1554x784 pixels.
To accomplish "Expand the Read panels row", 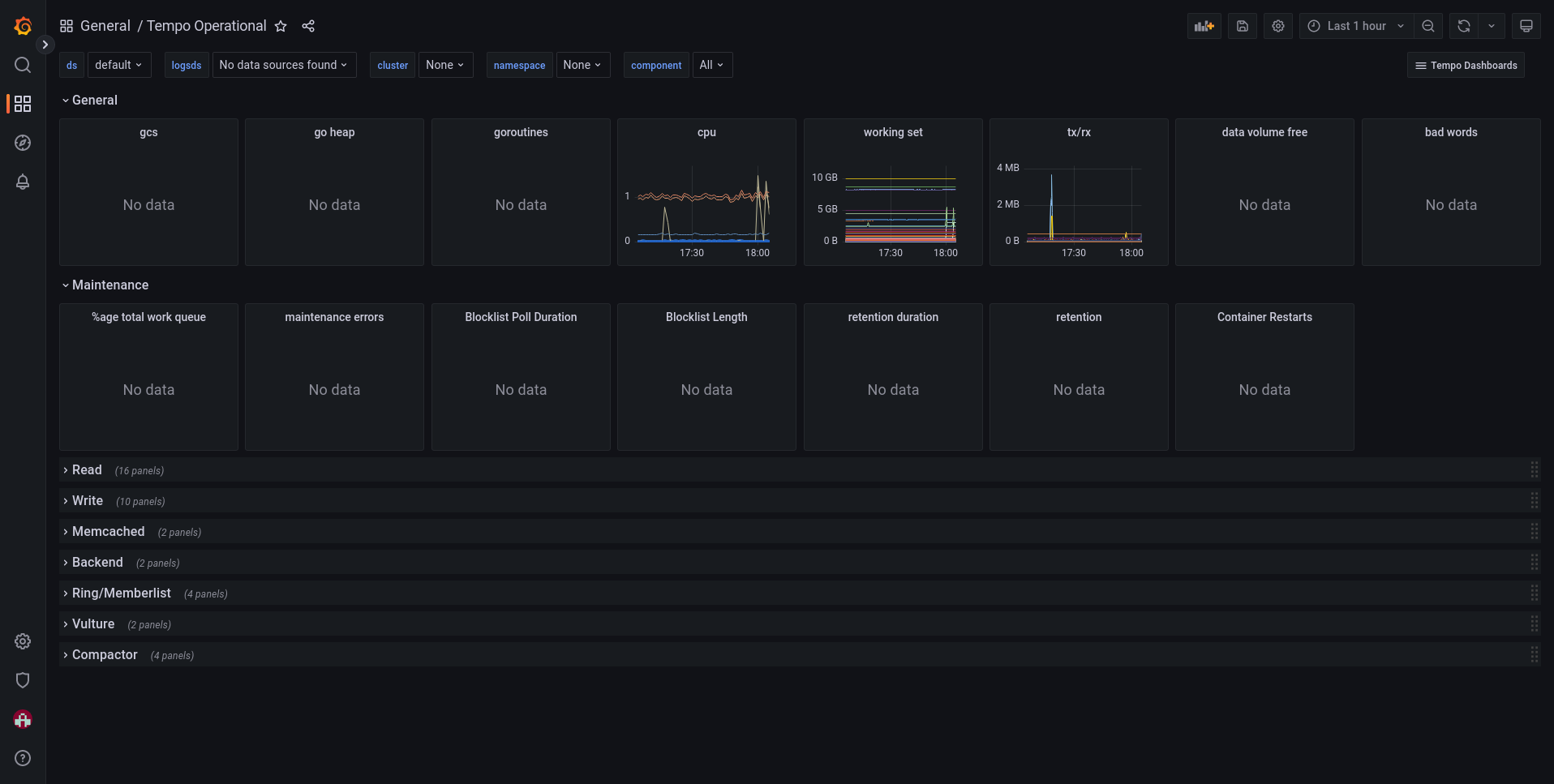I will [x=84, y=469].
